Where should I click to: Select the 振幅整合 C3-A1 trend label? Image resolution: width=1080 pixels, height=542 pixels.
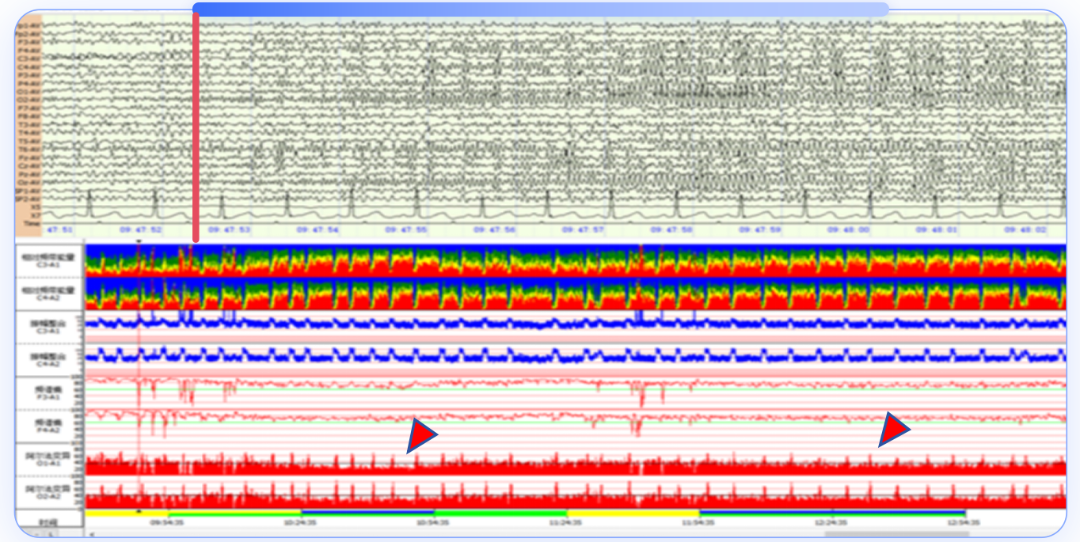click(x=49, y=326)
